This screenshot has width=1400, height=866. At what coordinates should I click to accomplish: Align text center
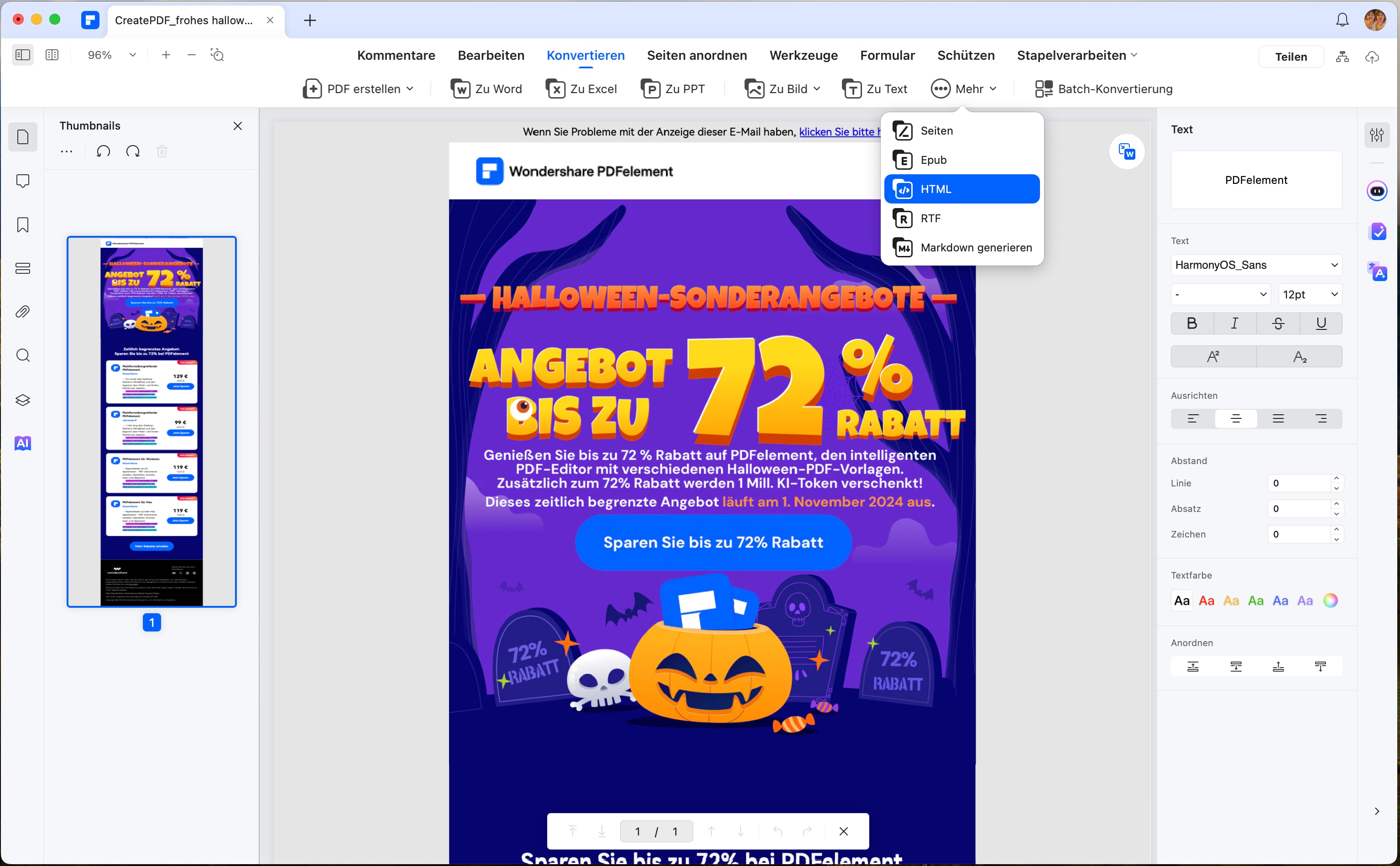1236,419
